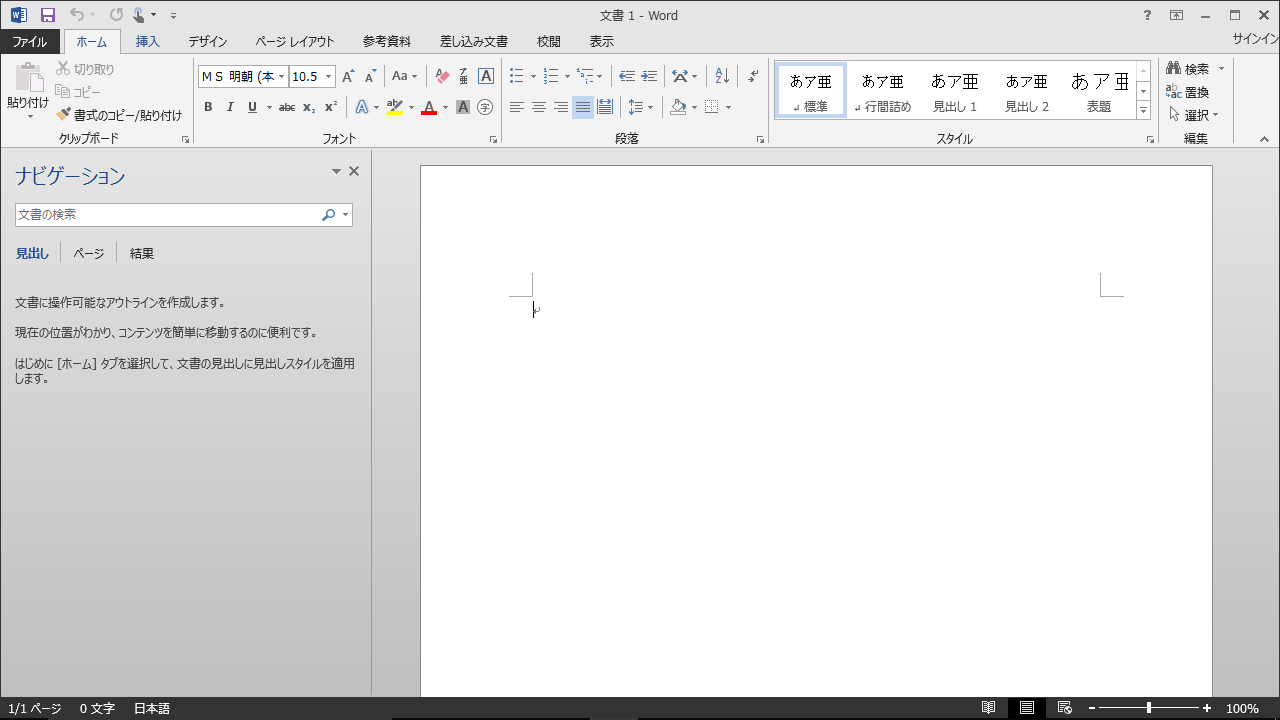Switch to the ページ レイアウト tab
1280x720 pixels.
[x=295, y=41]
